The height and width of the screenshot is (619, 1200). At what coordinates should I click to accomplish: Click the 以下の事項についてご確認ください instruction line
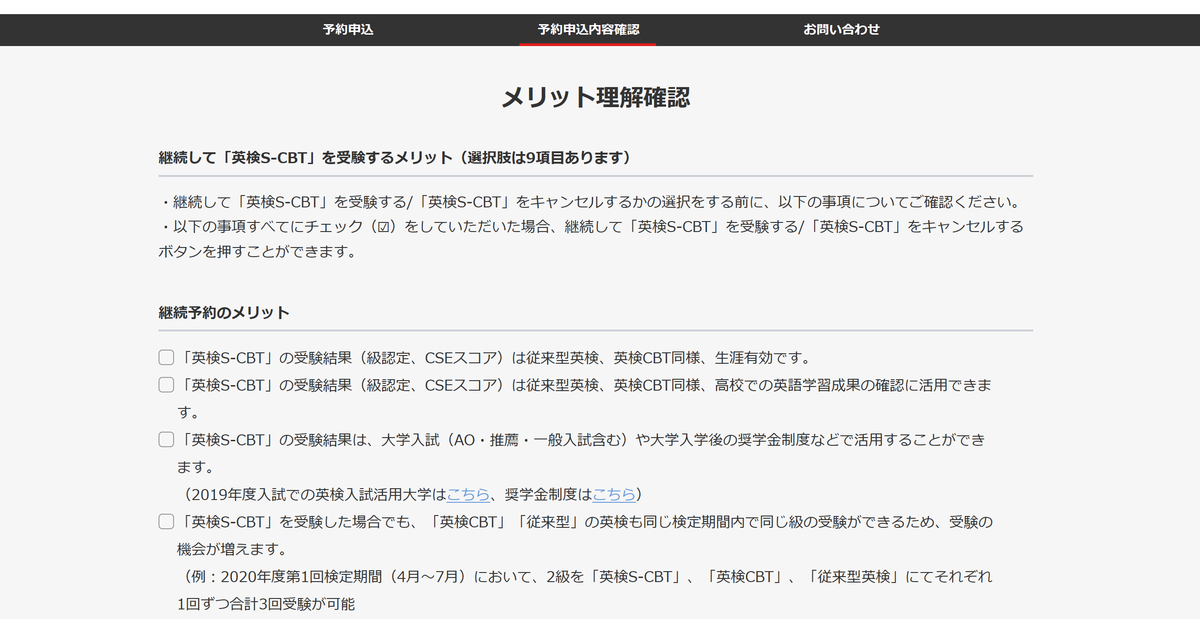tap(590, 200)
